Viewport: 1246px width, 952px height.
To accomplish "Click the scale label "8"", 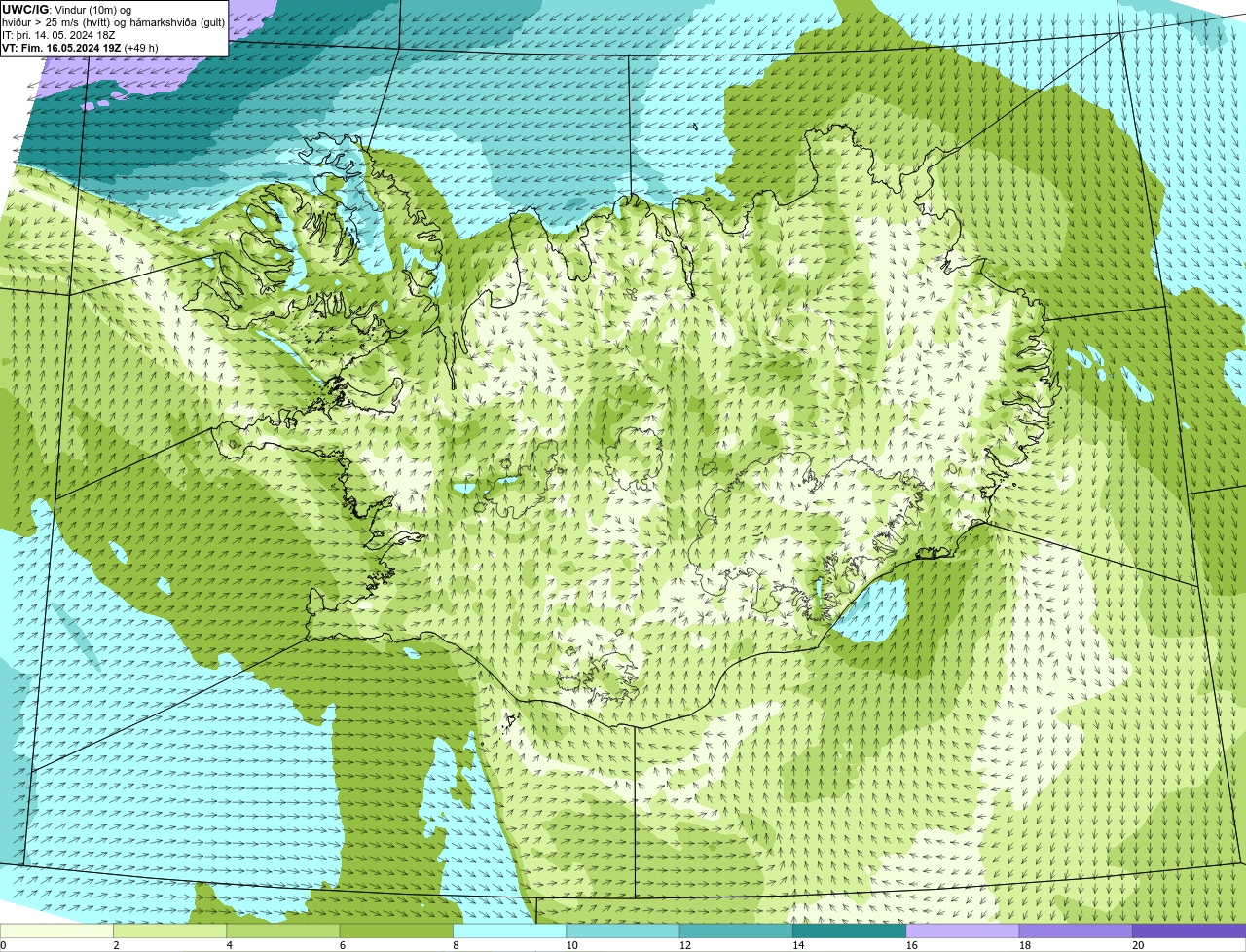I will (456, 945).
